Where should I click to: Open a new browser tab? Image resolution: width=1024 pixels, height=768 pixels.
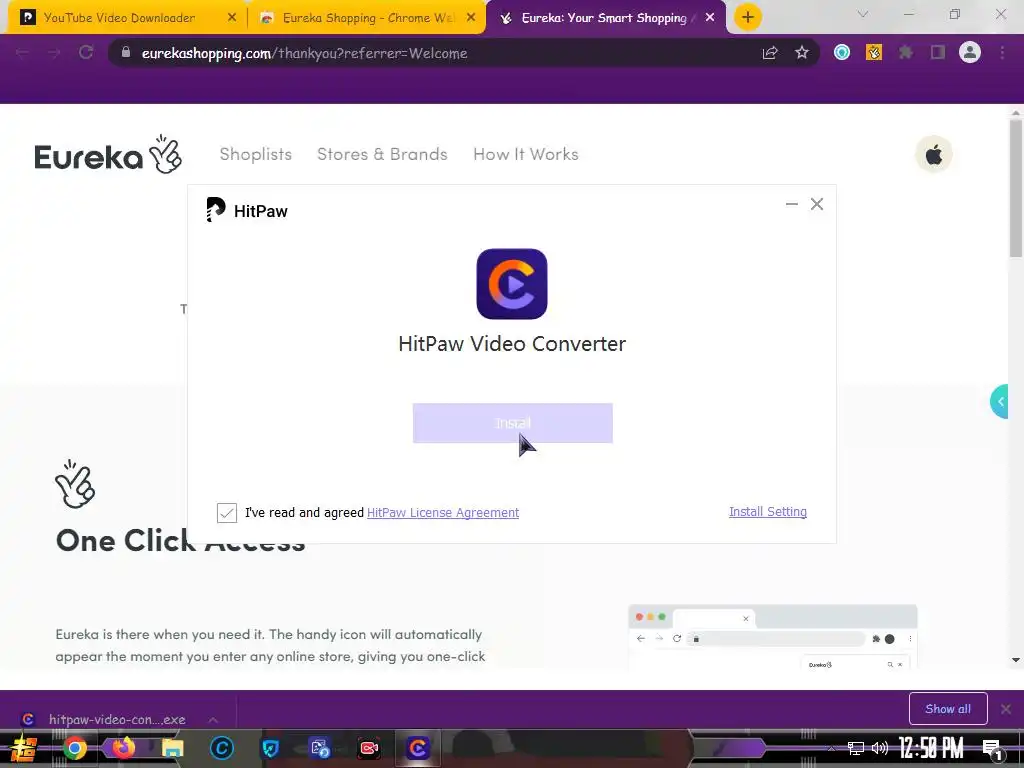(x=748, y=17)
